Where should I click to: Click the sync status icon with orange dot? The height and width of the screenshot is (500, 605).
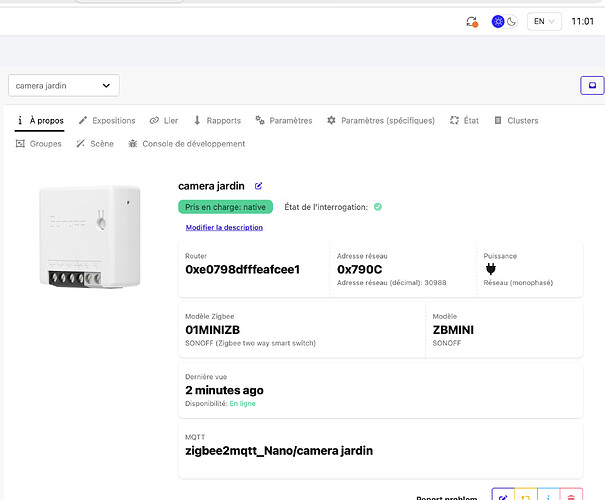pyautogui.click(x=472, y=22)
